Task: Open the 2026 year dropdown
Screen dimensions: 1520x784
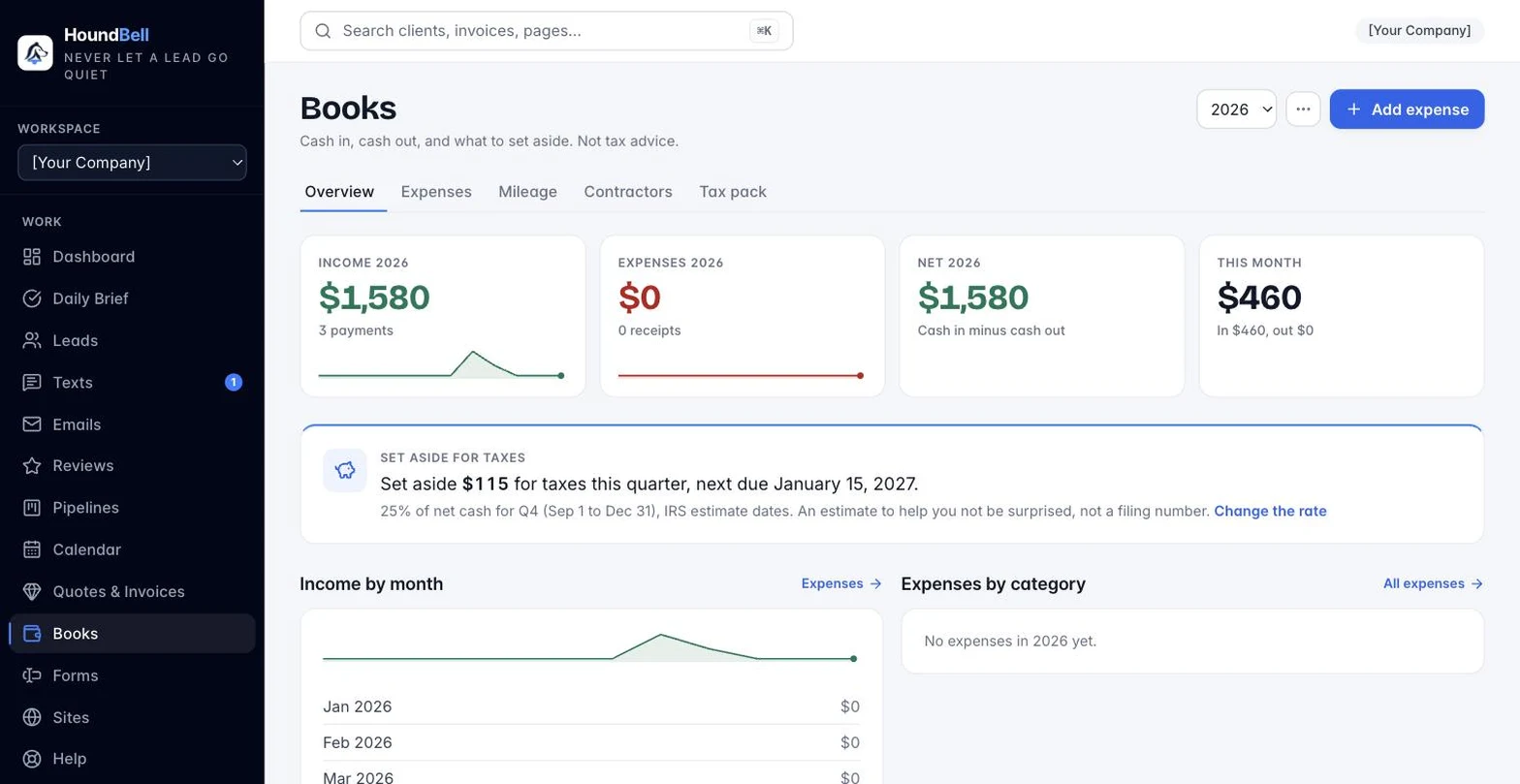Action: click(x=1237, y=110)
